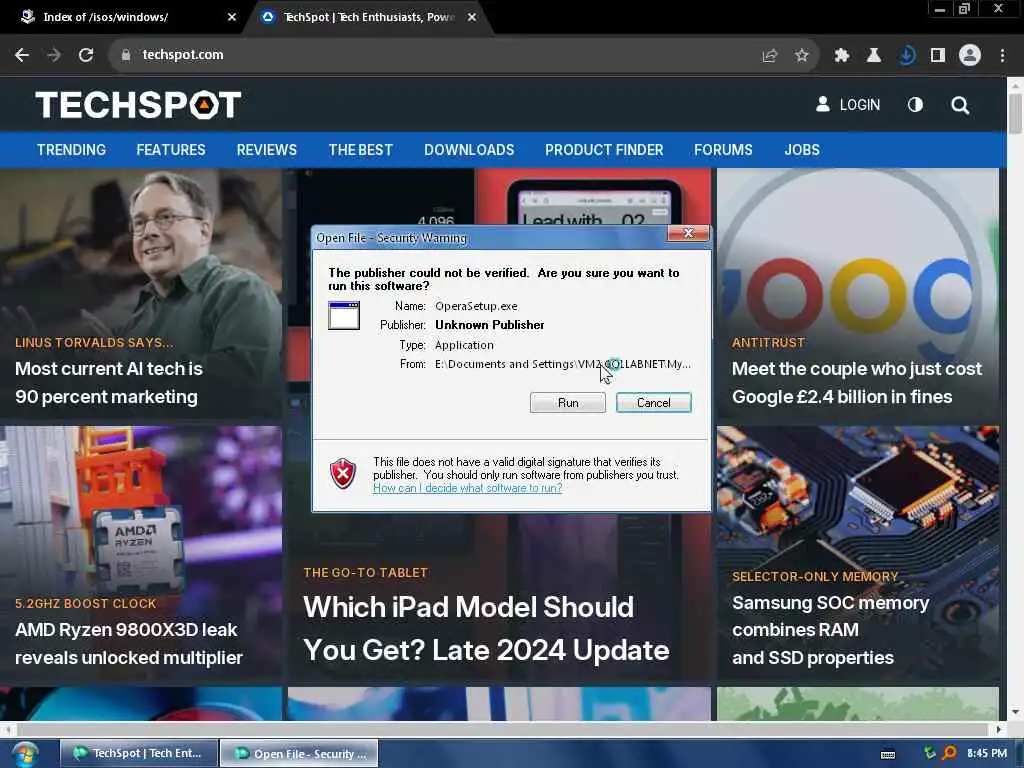
Task: Open Linus Torvalds AI marketing article
Action: point(108,383)
